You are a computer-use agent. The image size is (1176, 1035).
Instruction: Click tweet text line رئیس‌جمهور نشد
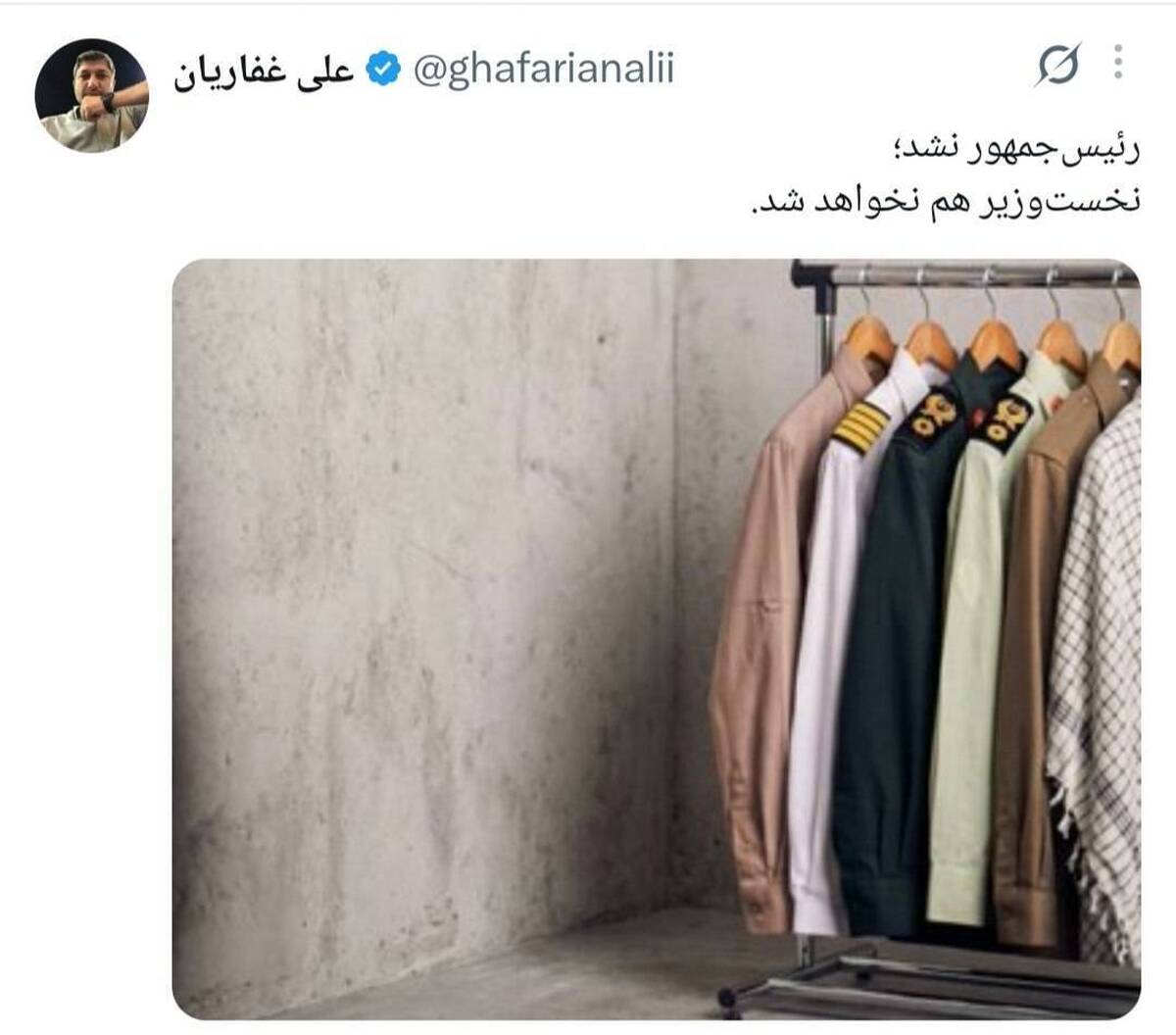(1014, 152)
